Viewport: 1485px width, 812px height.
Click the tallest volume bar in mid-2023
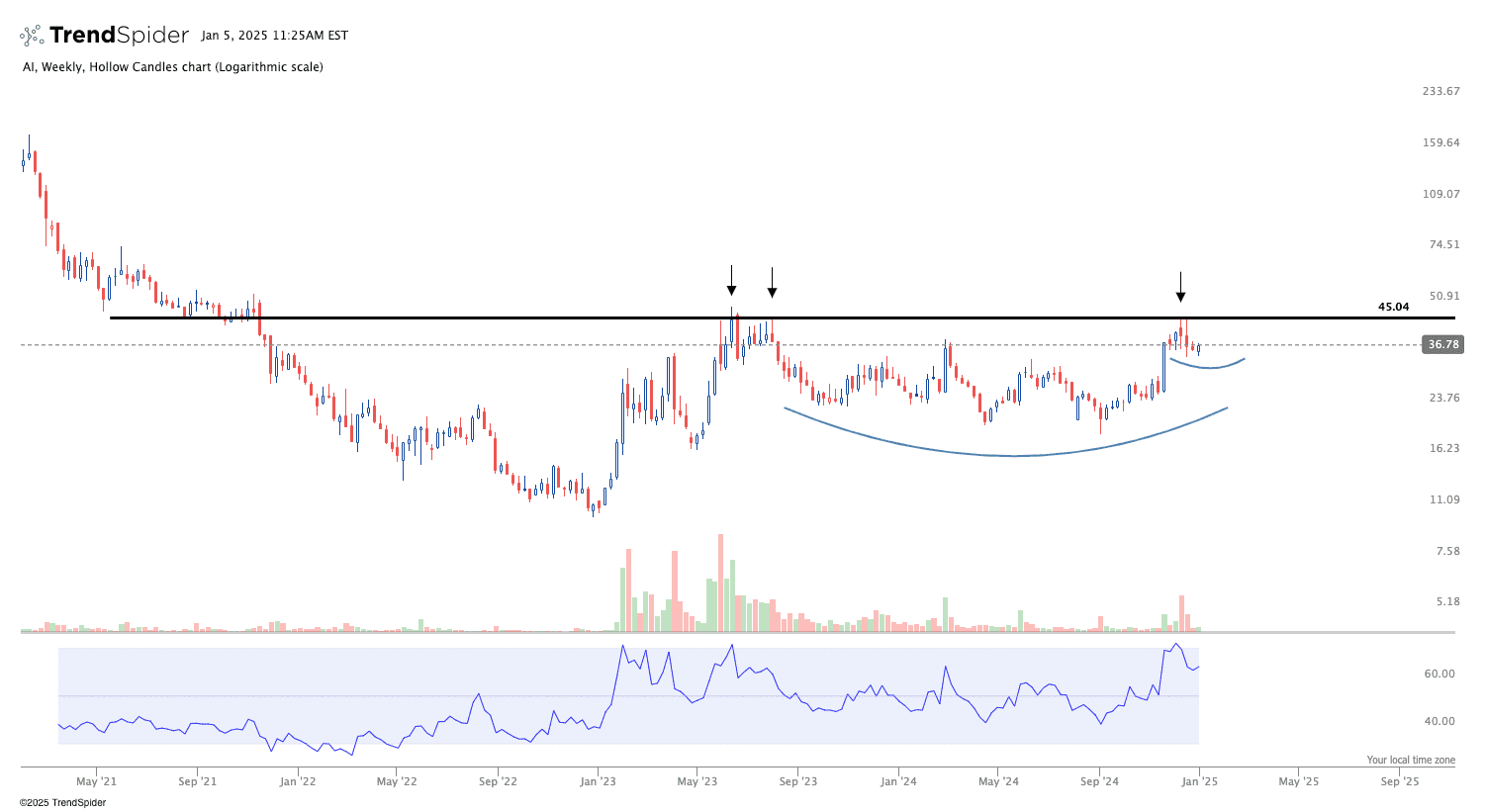pyautogui.click(x=720, y=584)
